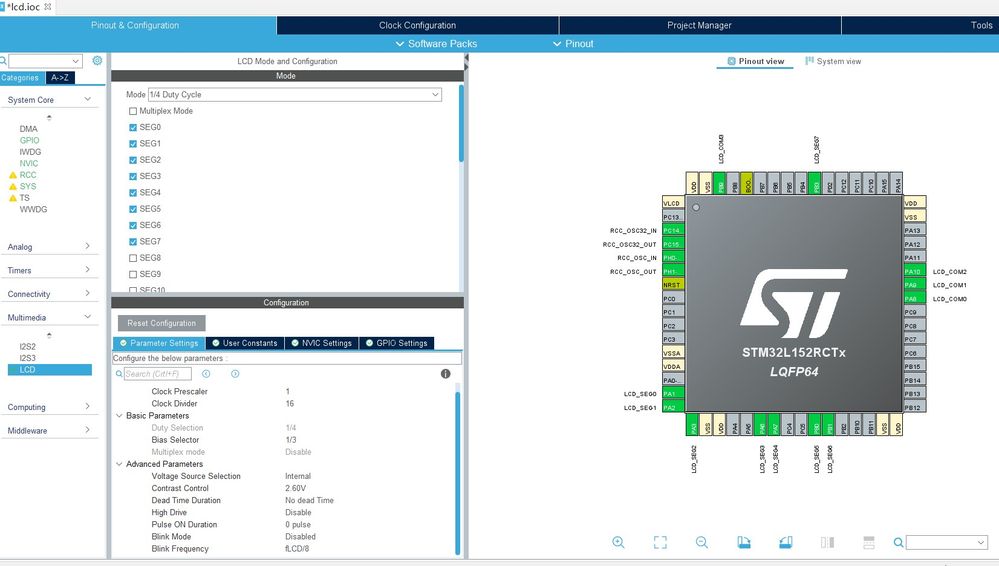This screenshot has width=999, height=566.
Task: Open the GPIO Settings tab
Action: [x=396, y=343]
